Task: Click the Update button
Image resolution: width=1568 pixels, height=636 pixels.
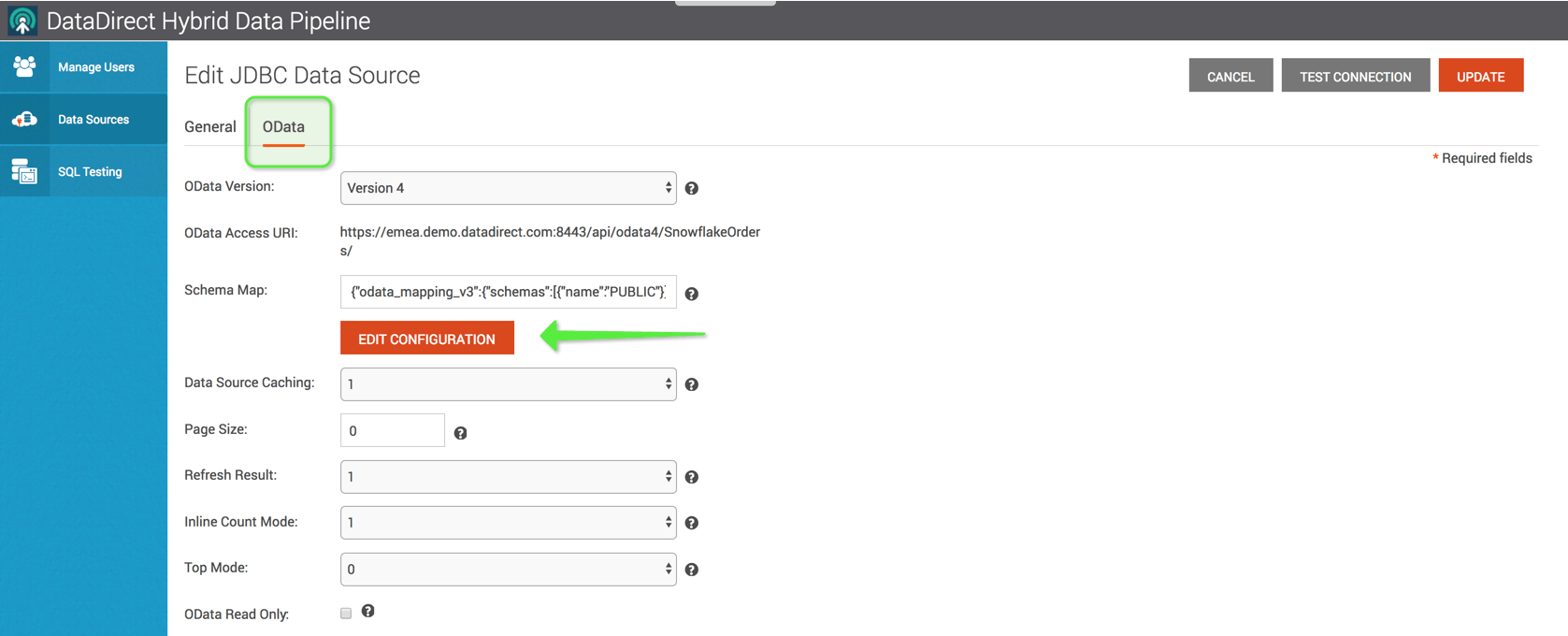Action: pyautogui.click(x=1481, y=76)
